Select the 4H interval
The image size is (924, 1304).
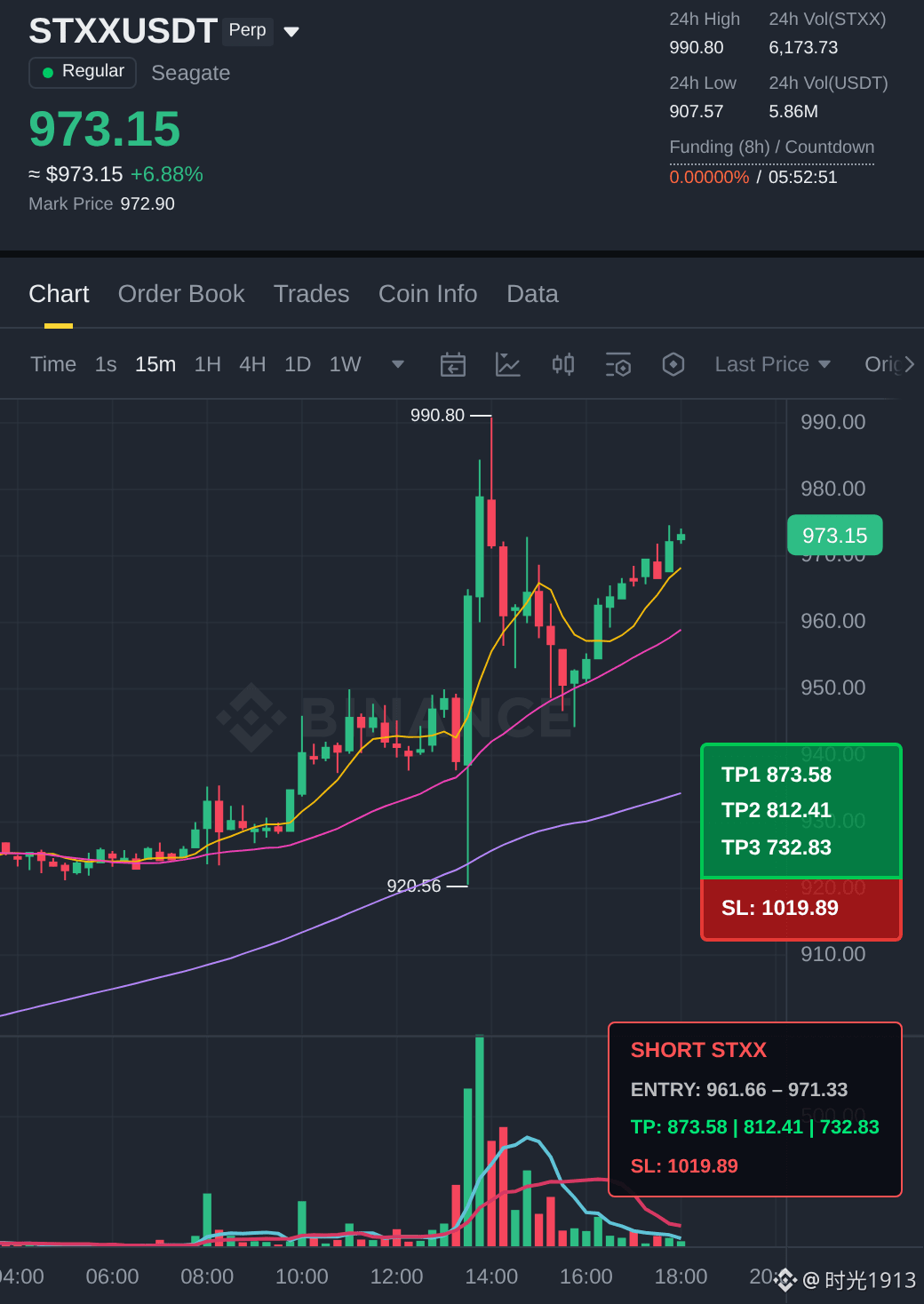[252, 364]
